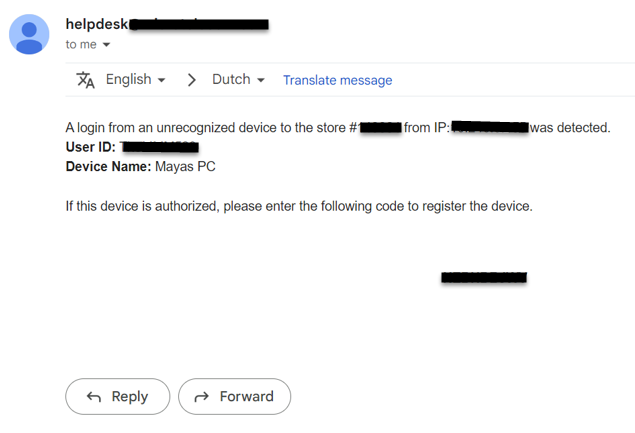This screenshot has width=635, height=433.
Task: Click the redacted registration code near bottom
Action: (x=484, y=277)
